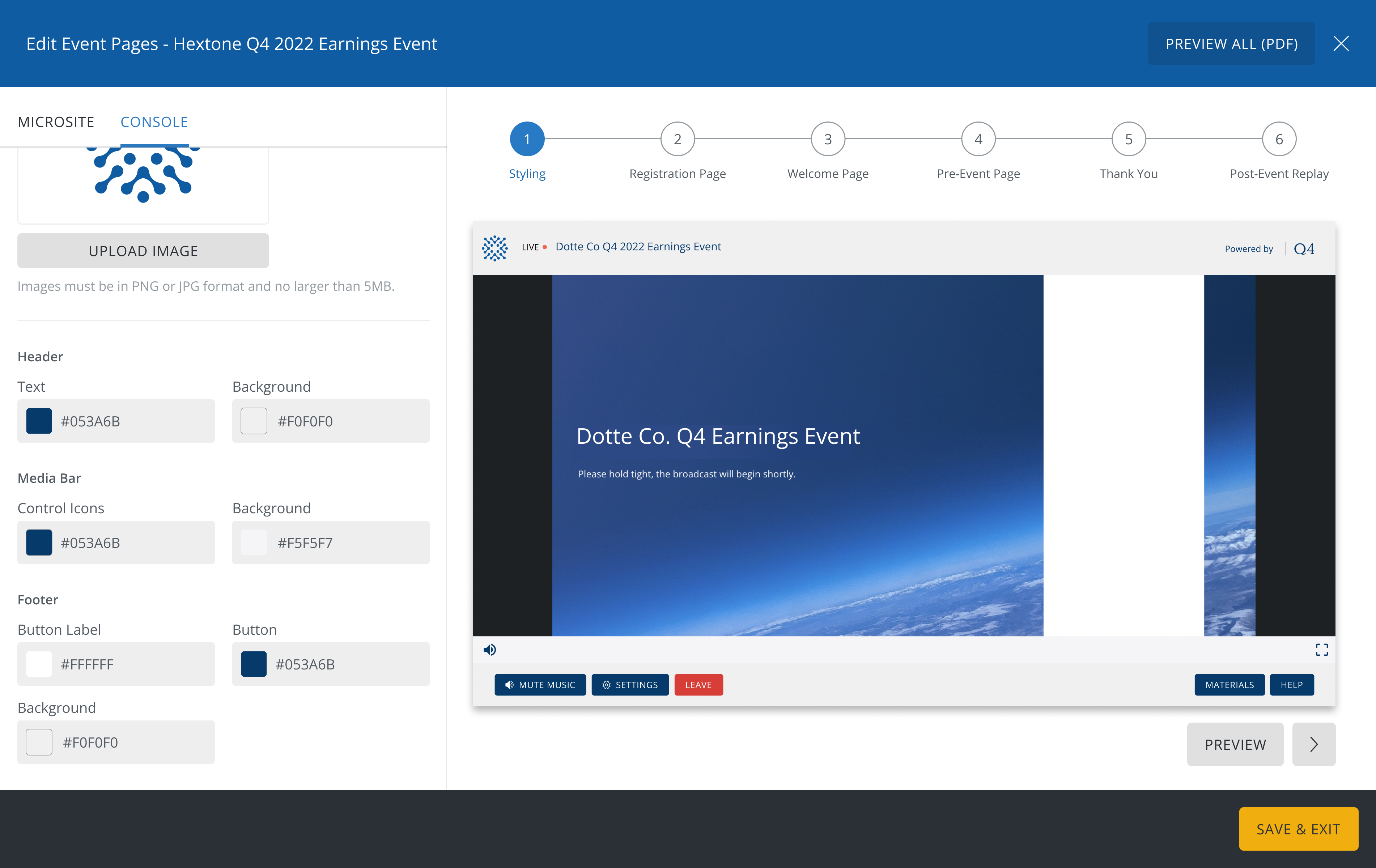Open Footer Button color swatch

pos(254,664)
